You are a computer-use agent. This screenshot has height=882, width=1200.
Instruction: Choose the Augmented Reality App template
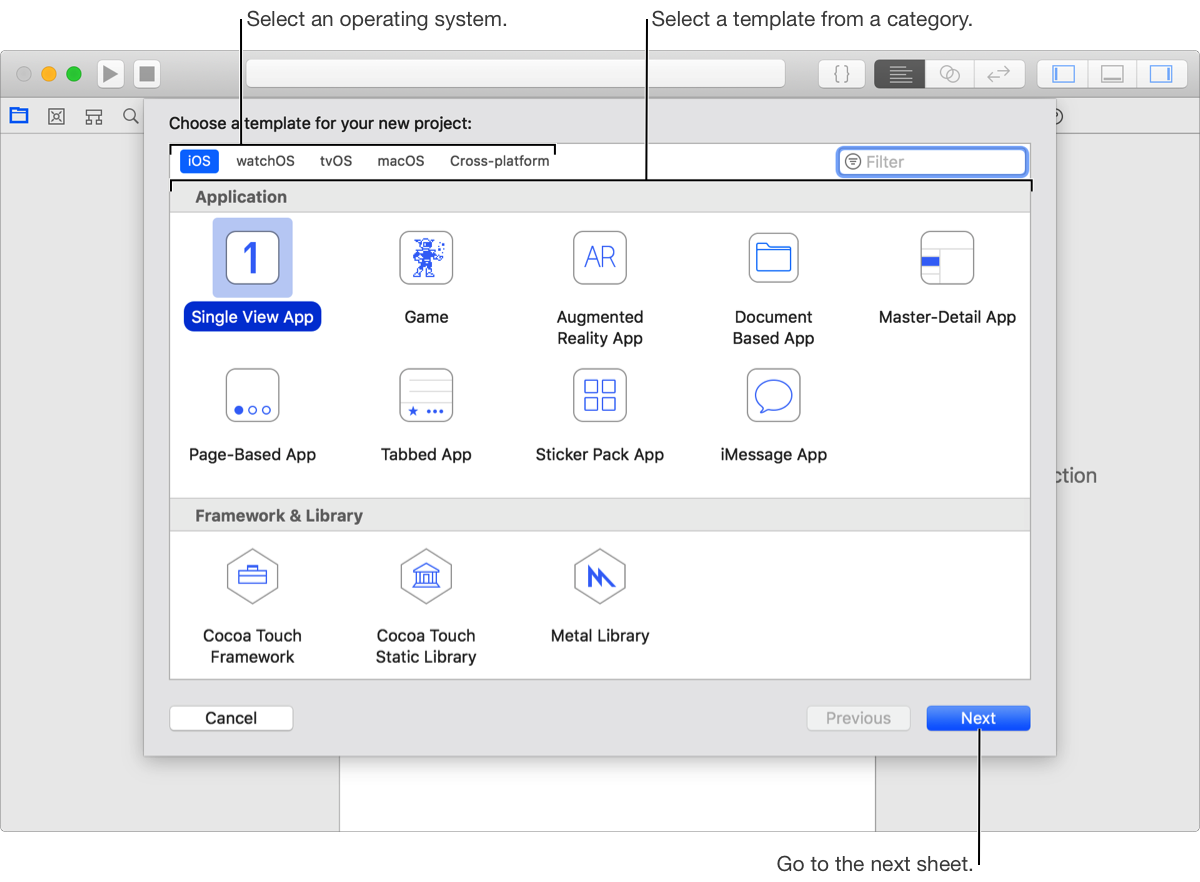click(x=600, y=258)
